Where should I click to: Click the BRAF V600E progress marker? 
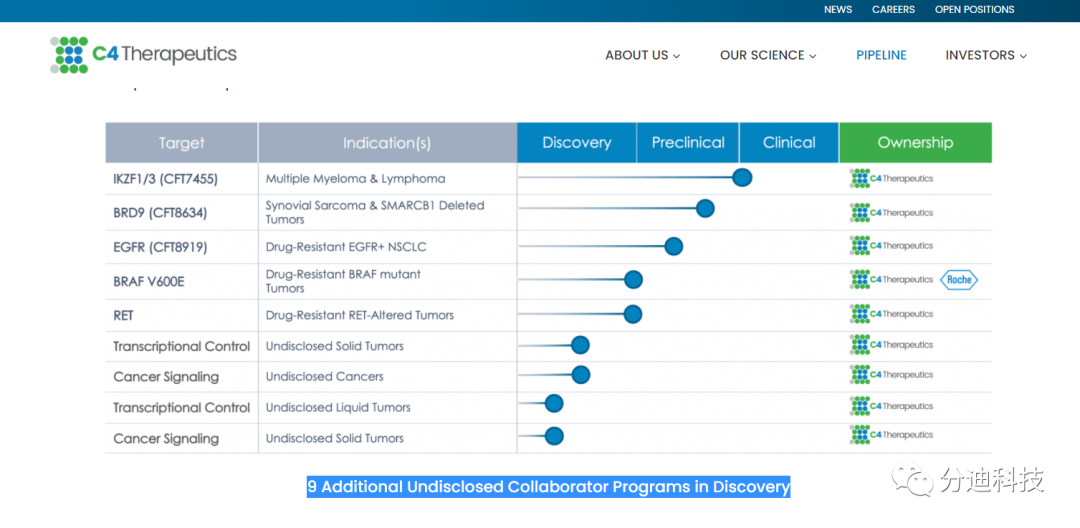coord(634,279)
